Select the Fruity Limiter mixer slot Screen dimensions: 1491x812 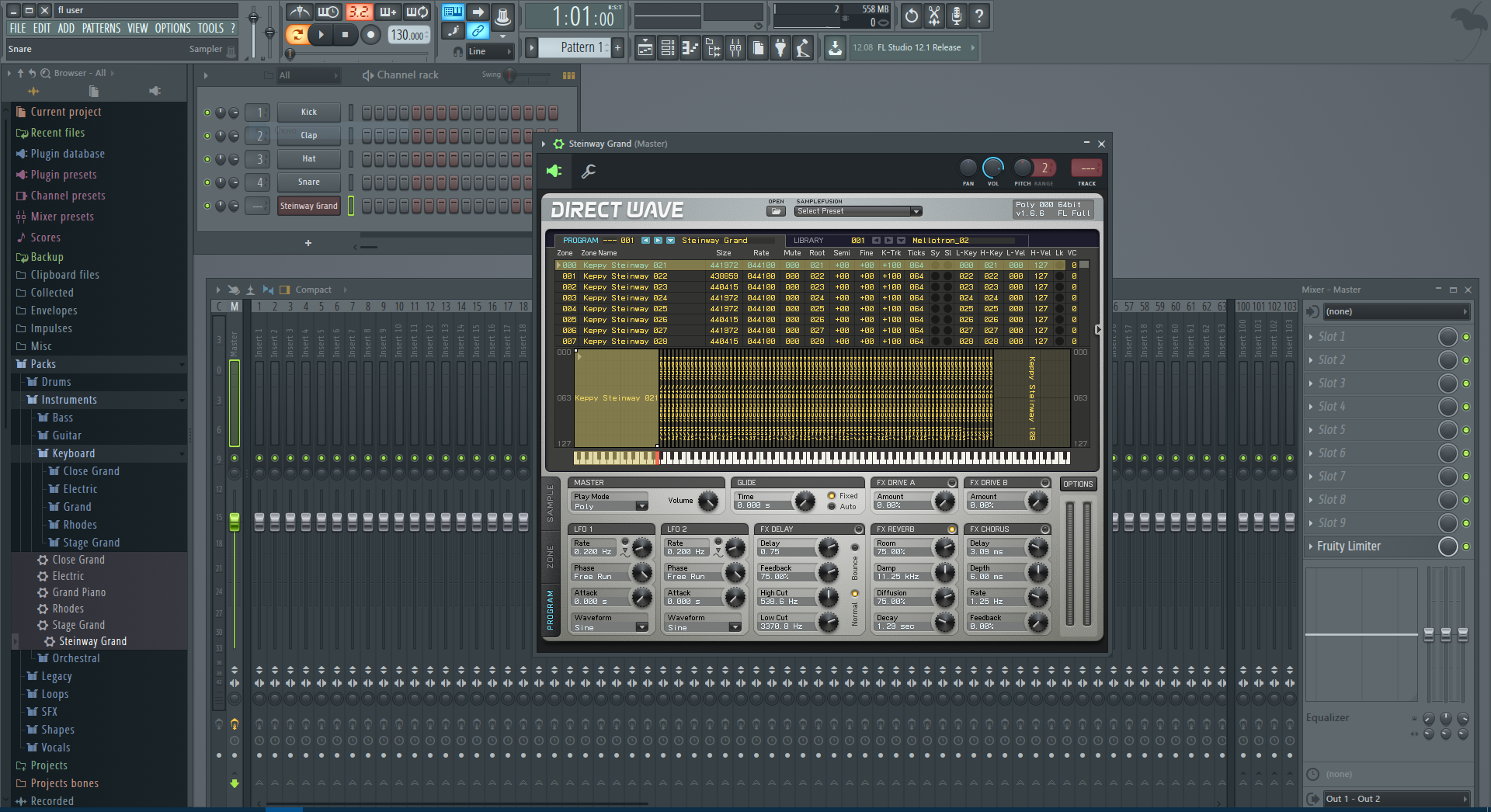(1349, 547)
